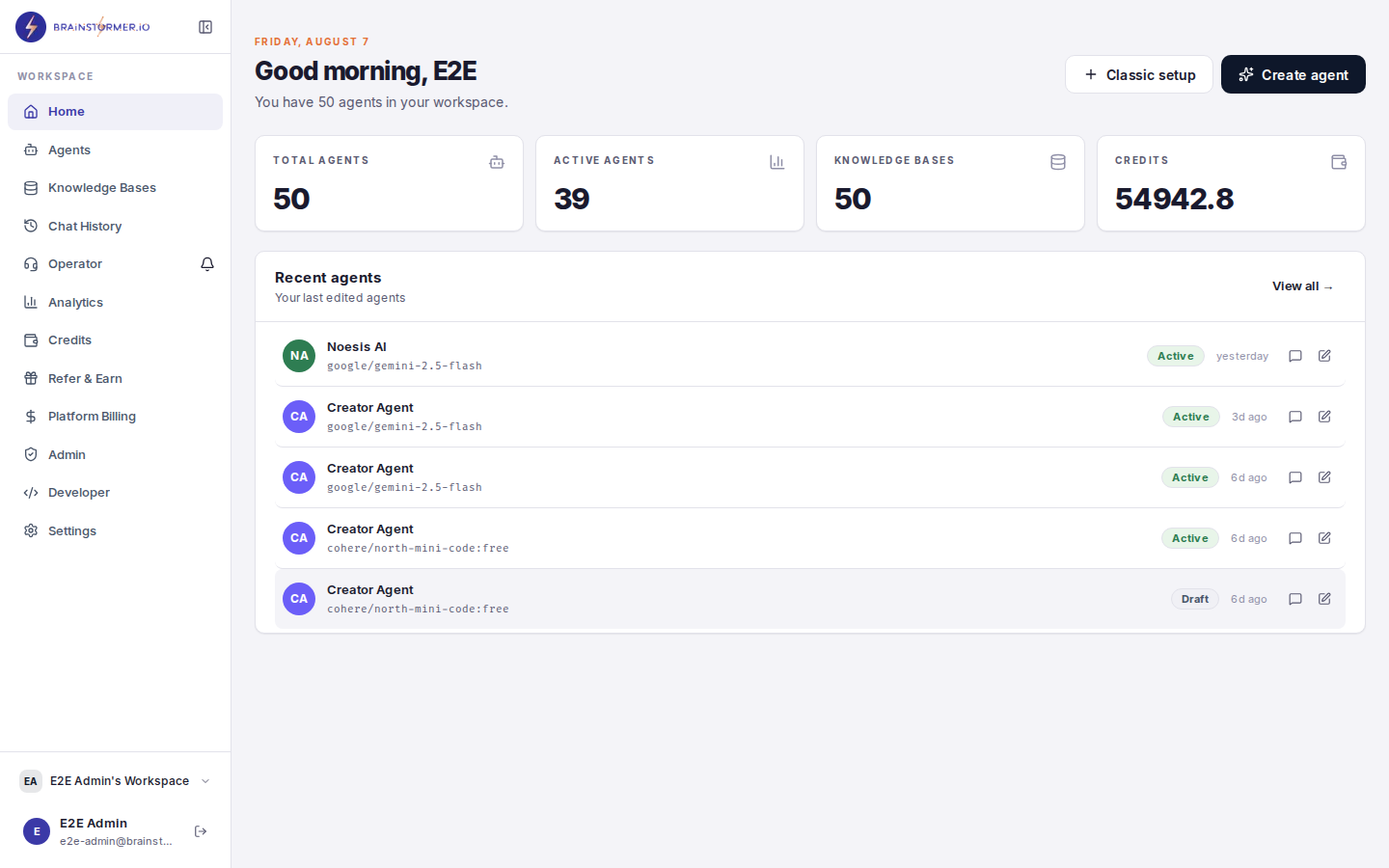The image size is (1389, 868).
Task: Click the Active badge on Noesis AI row
Action: (x=1176, y=356)
